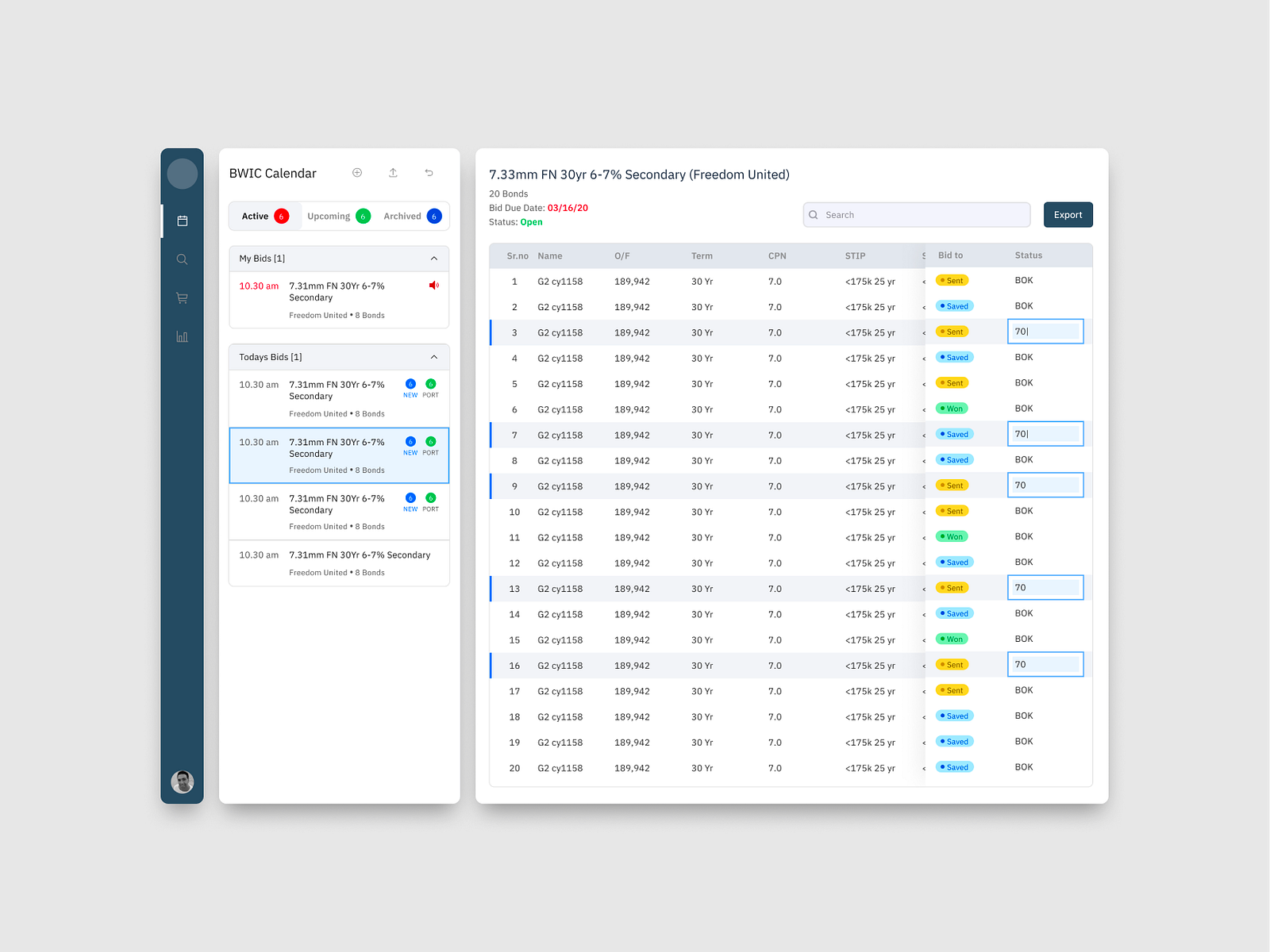1270x952 pixels.
Task: Open the analytics chart icon in the sidebar
Action: click(182, 336)
